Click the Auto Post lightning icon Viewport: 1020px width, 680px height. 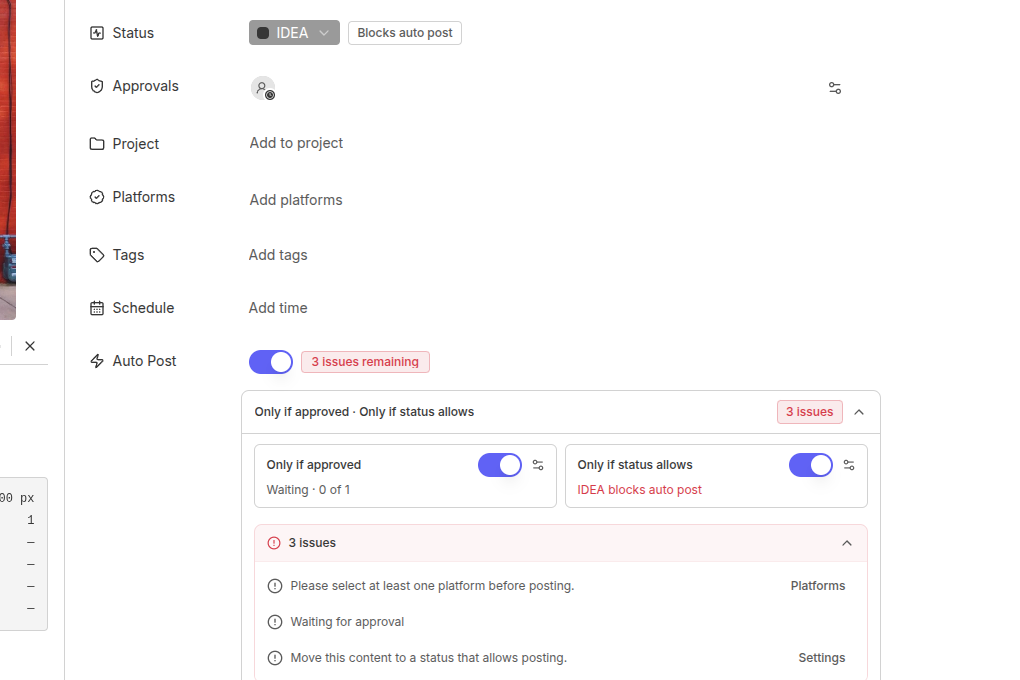click(x=97, y=361)
